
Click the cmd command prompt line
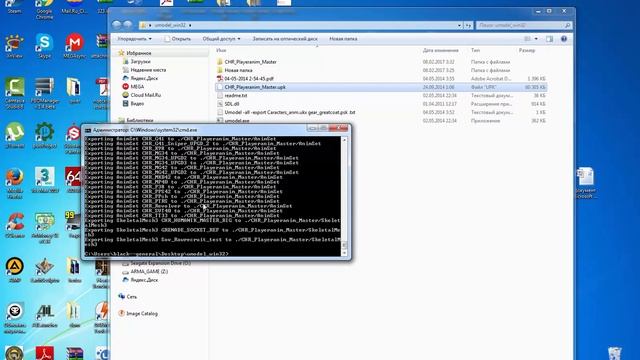[x=157, y=254]
